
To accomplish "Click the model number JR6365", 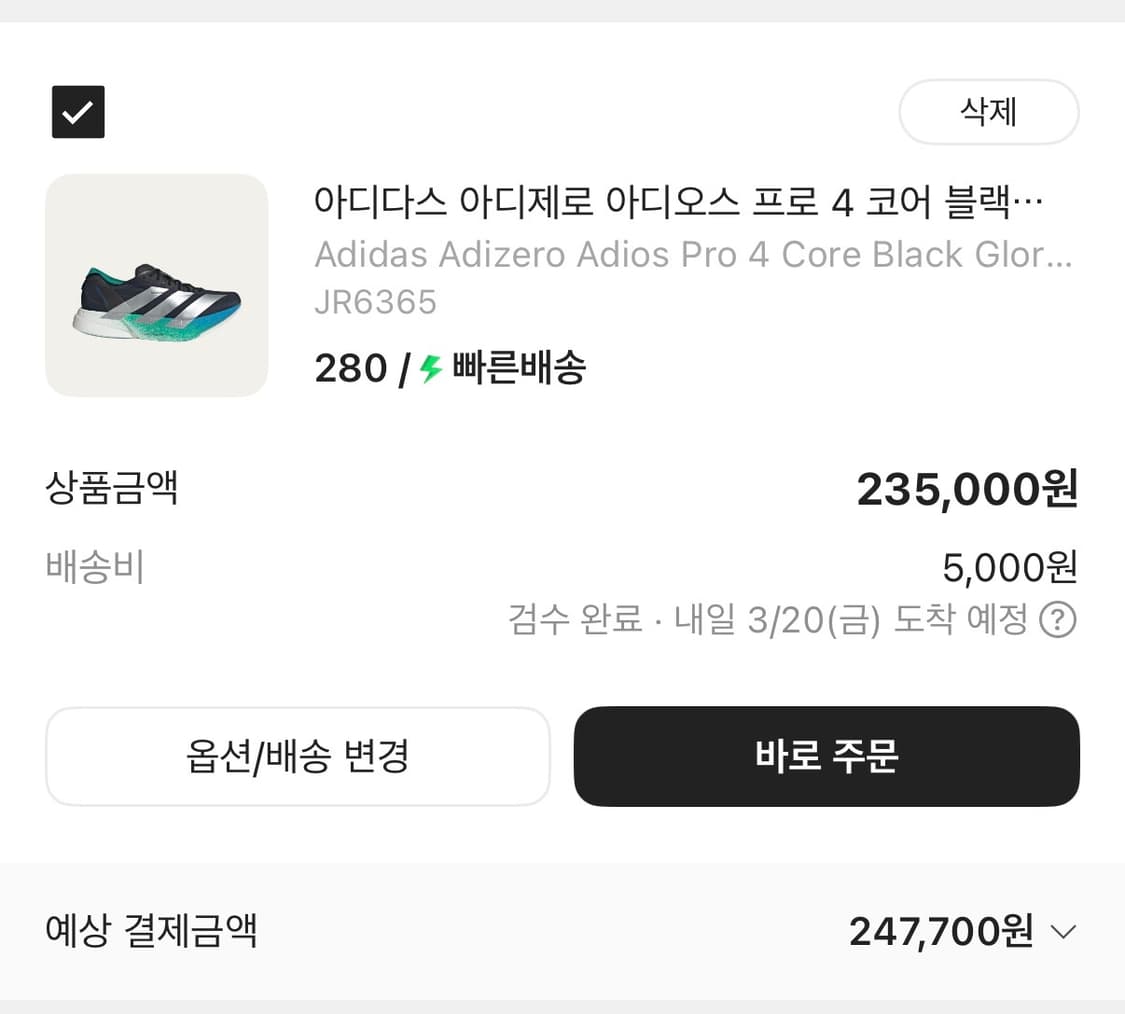I will point(376,303).
